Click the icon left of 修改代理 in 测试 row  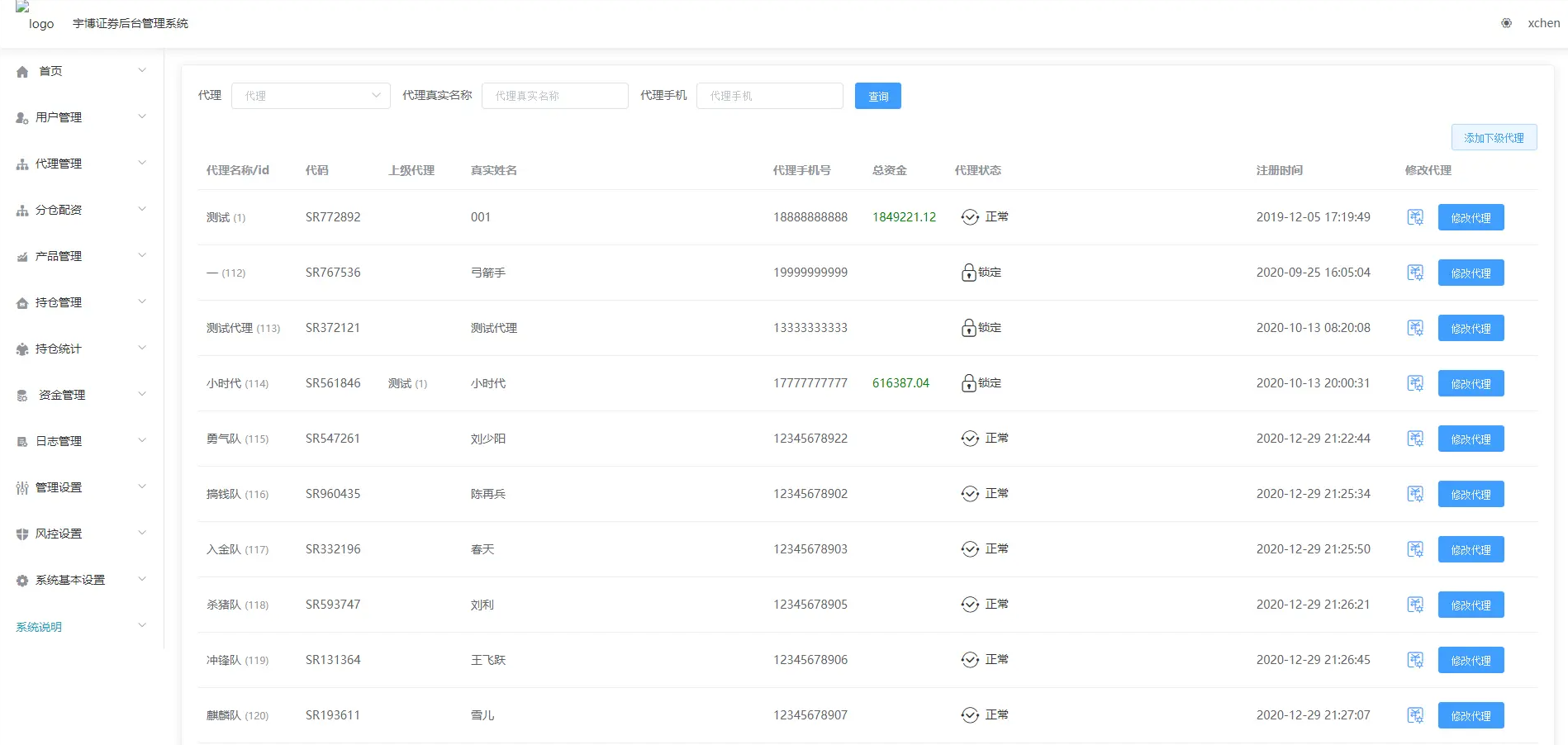tap(1415, 217)
